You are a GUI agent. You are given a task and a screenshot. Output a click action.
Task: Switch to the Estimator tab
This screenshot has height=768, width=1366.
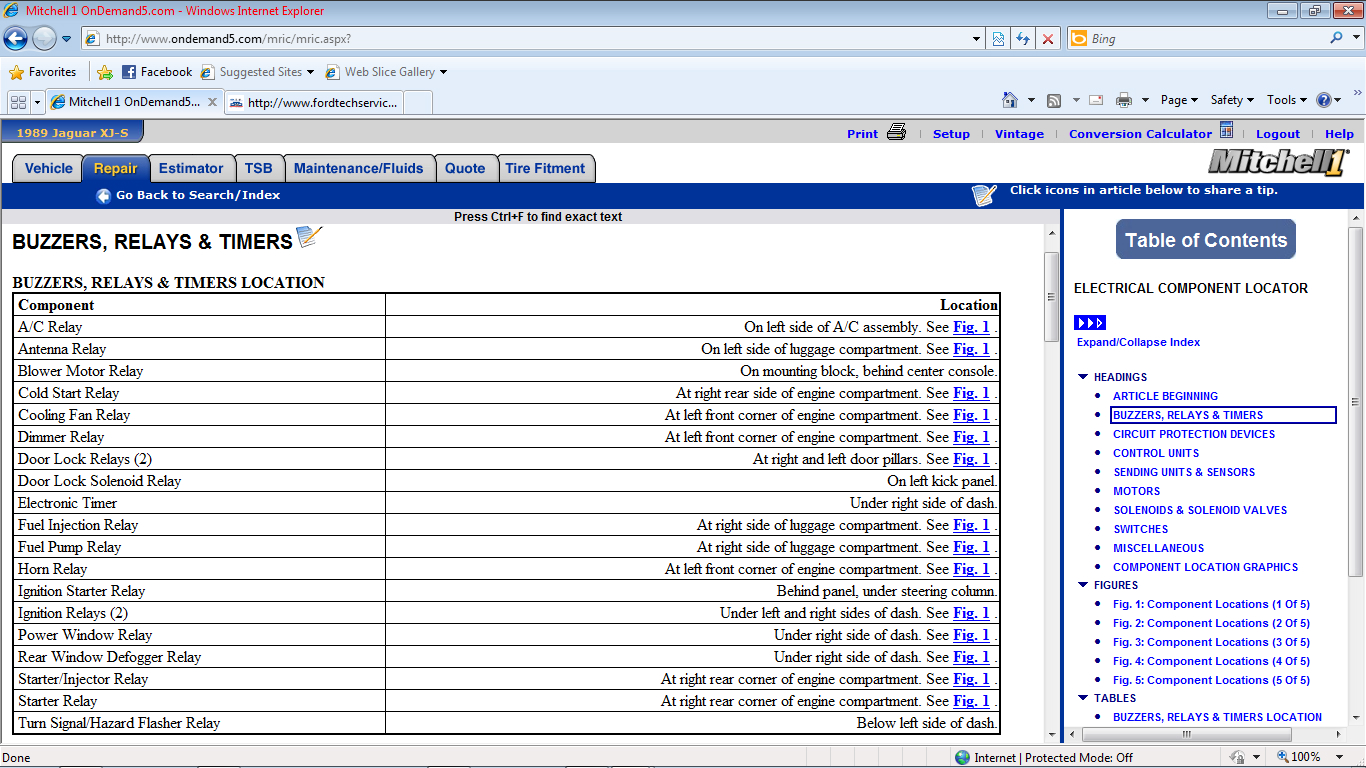pos(191,168)
